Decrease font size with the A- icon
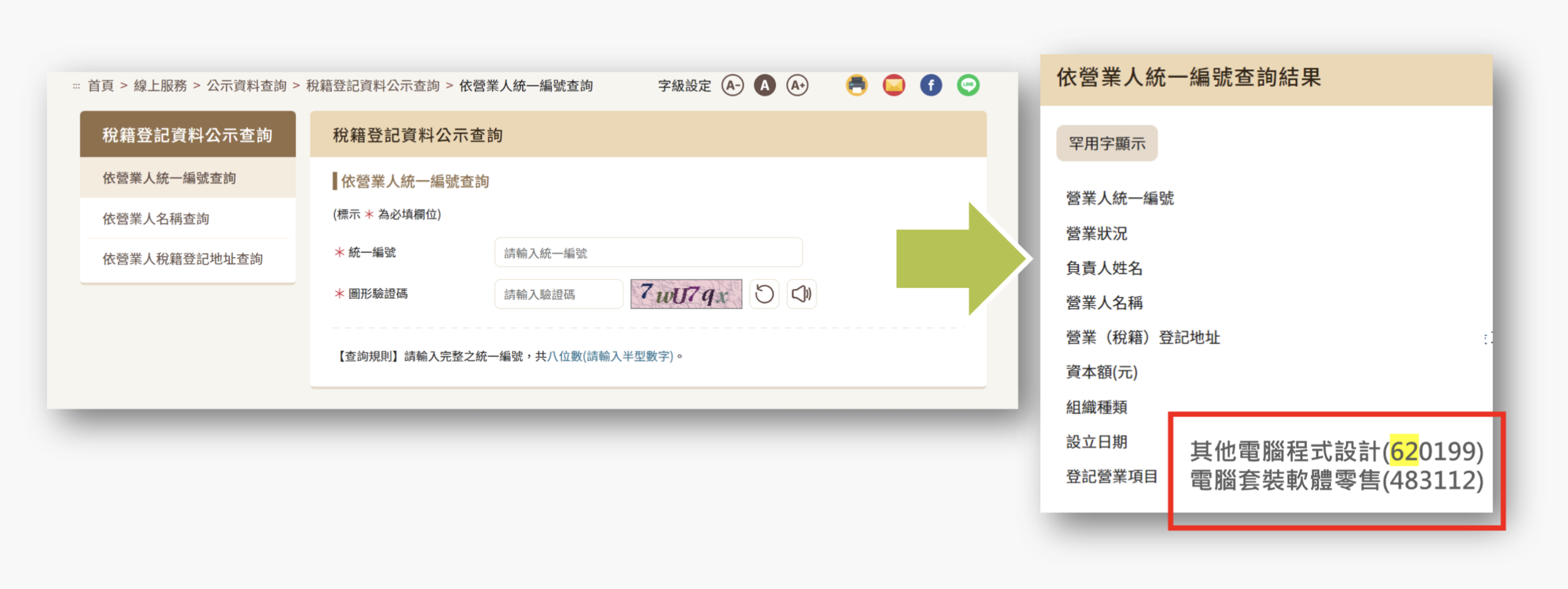Image resolution: width=1568 pixels, height=589 pixels. [x=732, y=86]
